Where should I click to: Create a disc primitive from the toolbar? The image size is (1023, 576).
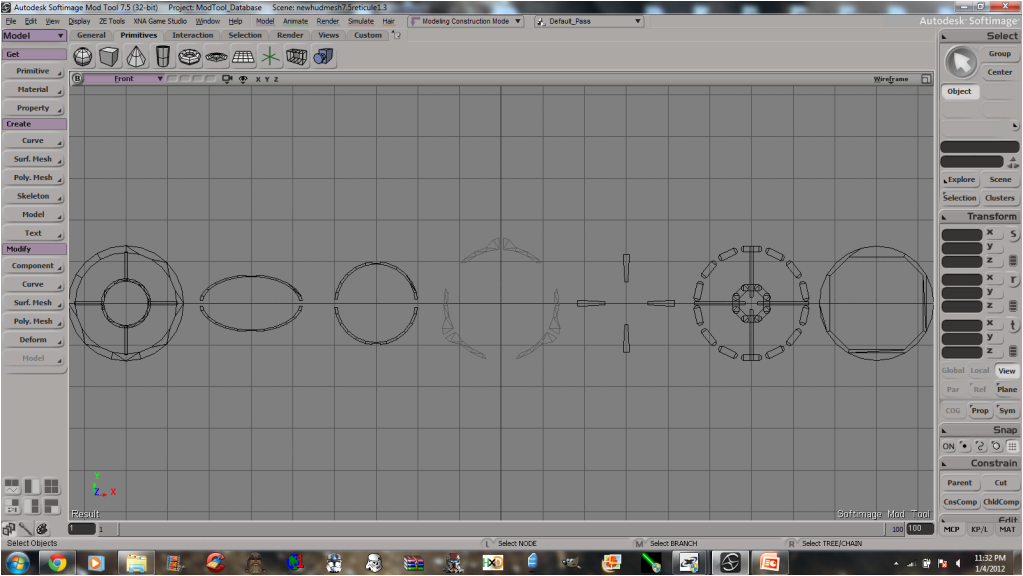click(x=216, y=57)
